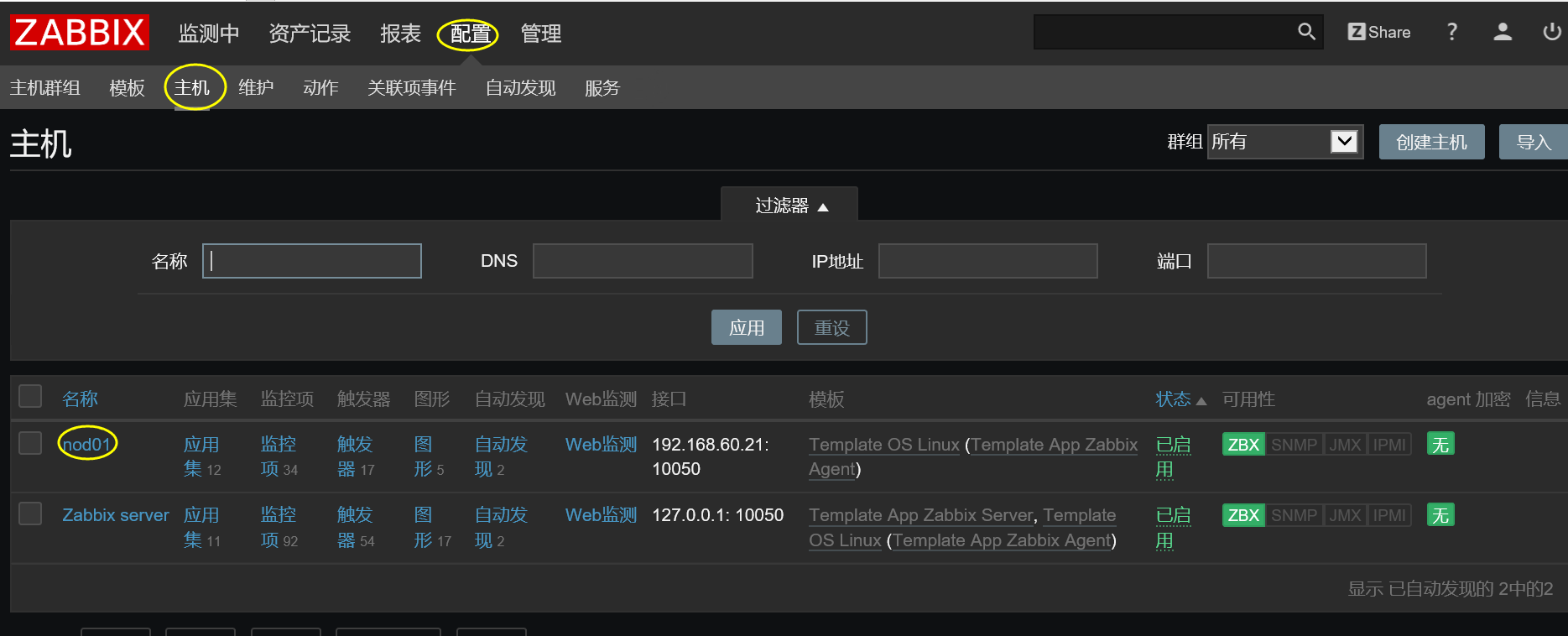Open the 资产记录 top menu
Screen dimensions: 1568x636
pos(310,34)
